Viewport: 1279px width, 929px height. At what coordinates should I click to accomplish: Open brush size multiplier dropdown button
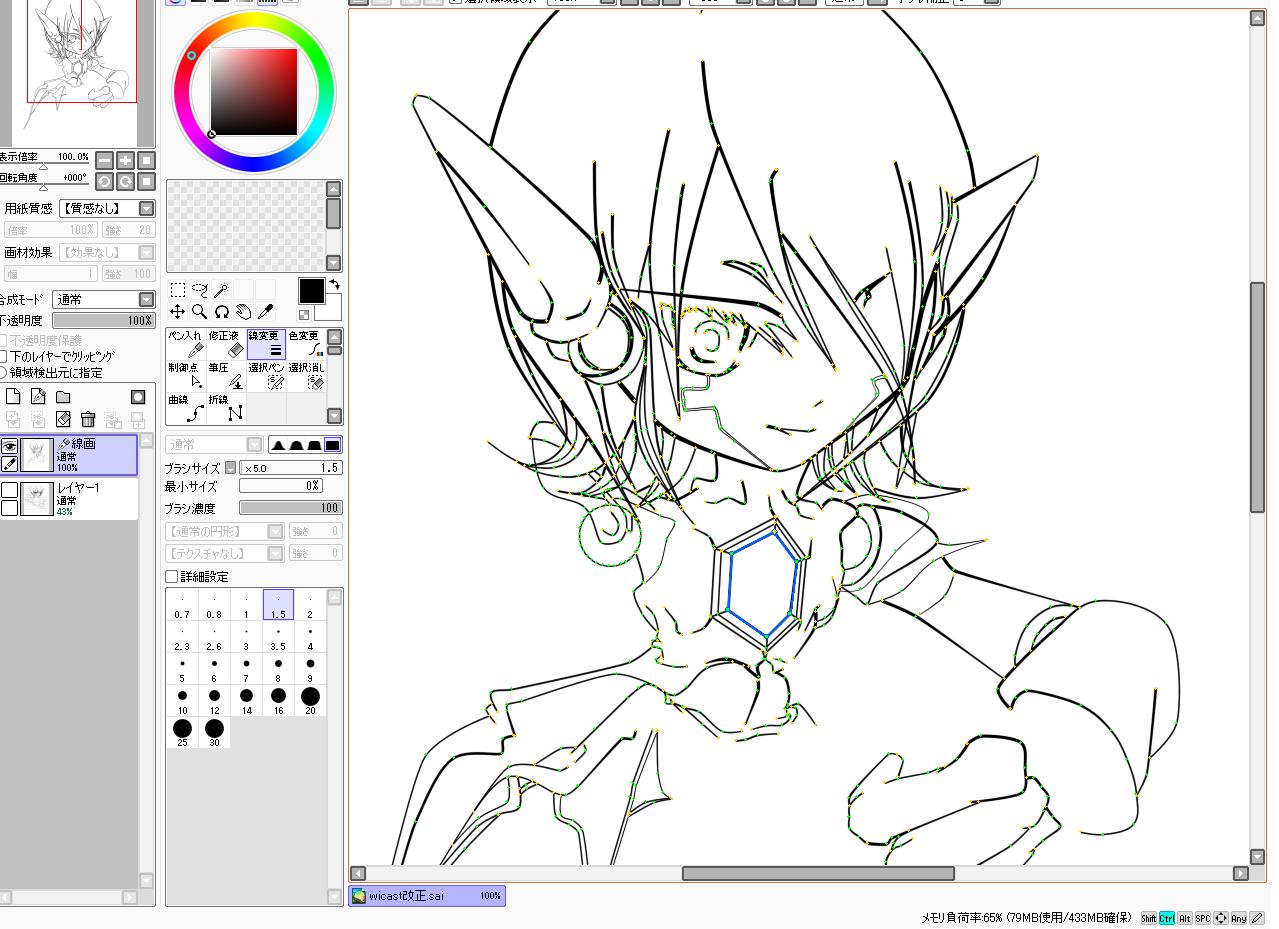point(230,468)
